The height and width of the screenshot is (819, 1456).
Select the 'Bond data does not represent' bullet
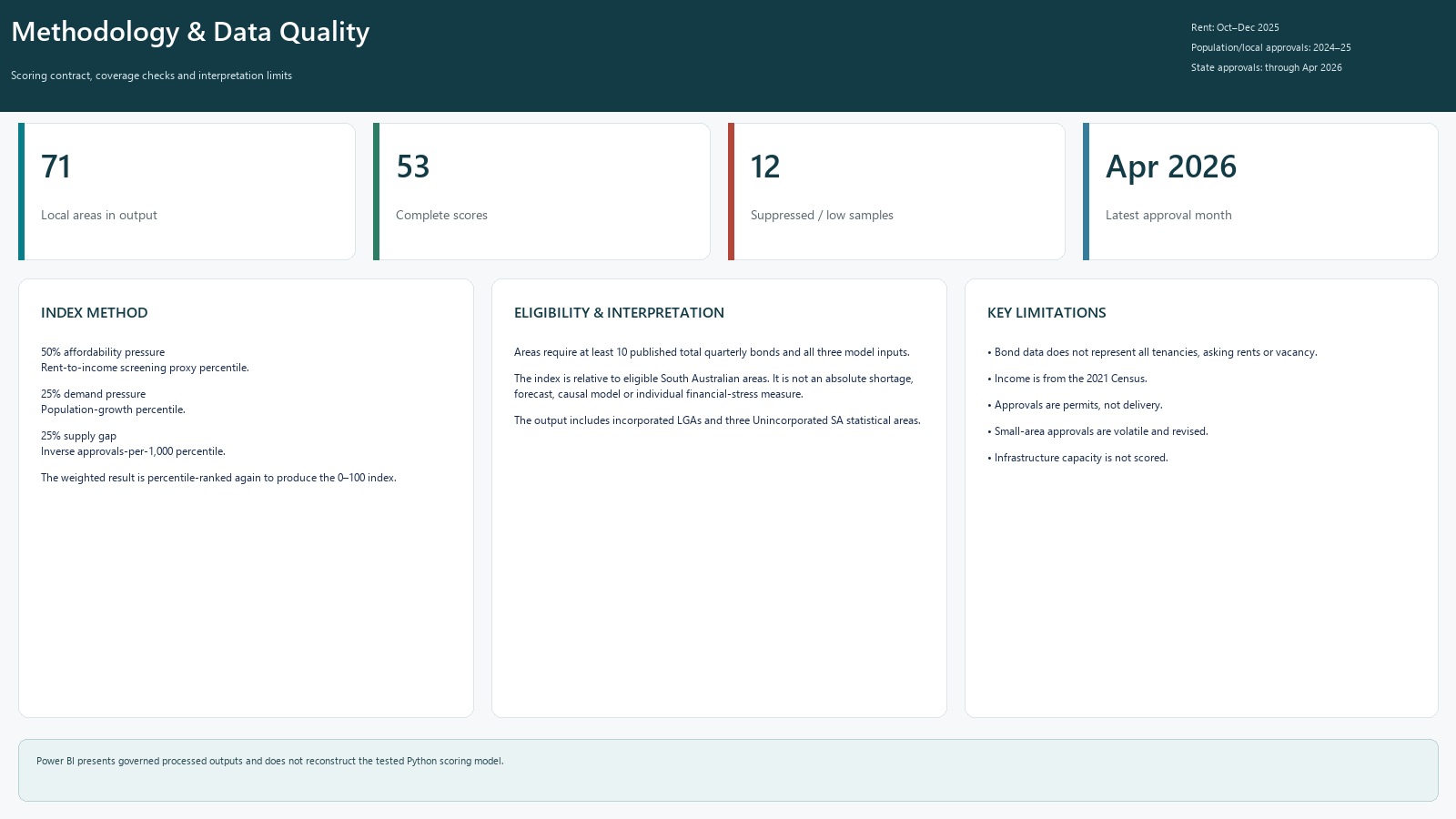1152,352
